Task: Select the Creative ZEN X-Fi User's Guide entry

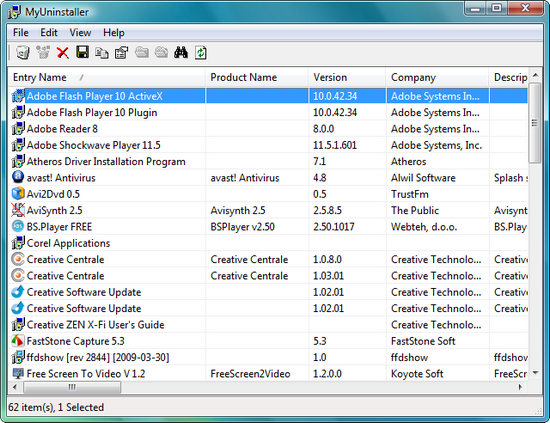Action: point(95,324)
